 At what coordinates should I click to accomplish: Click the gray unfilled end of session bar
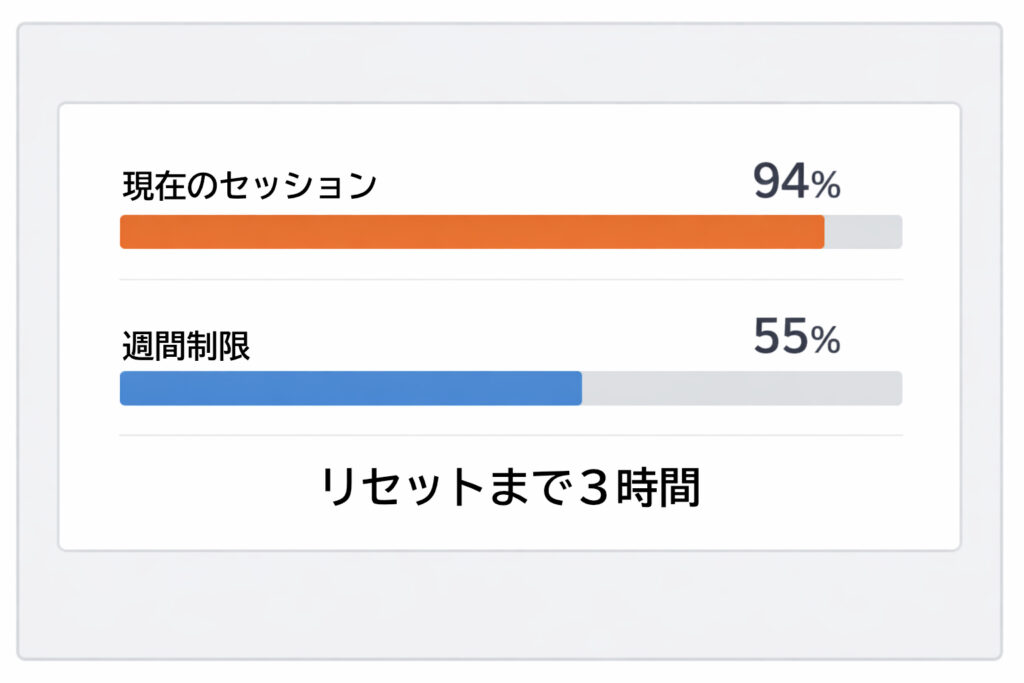pyautogui.click(x=863, y=232)
